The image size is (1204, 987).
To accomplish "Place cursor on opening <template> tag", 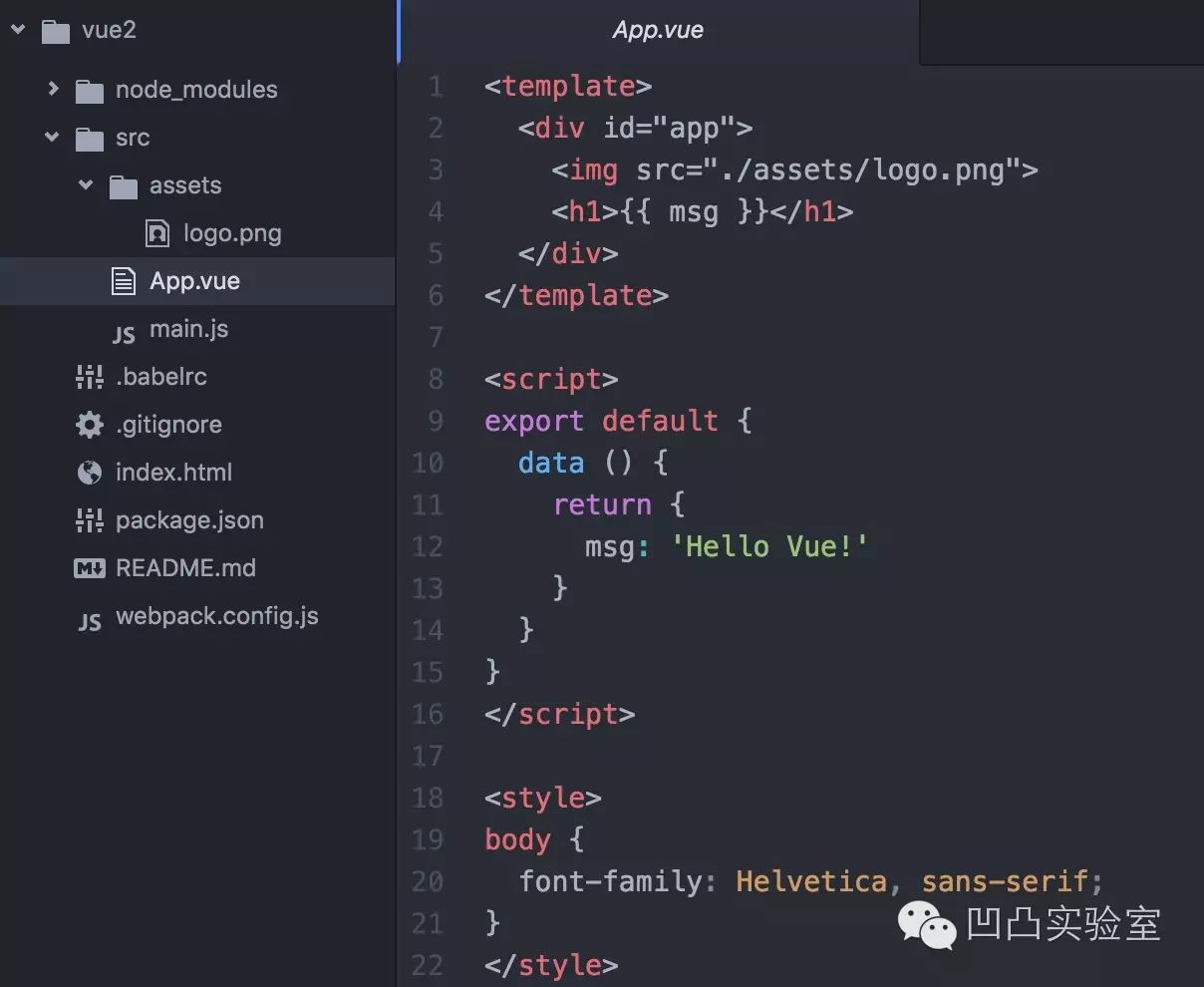I will click(568, 87).
